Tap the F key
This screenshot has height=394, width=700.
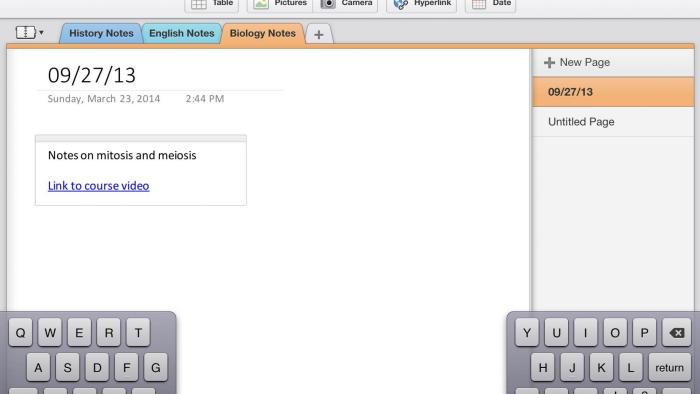click(126, 367)
